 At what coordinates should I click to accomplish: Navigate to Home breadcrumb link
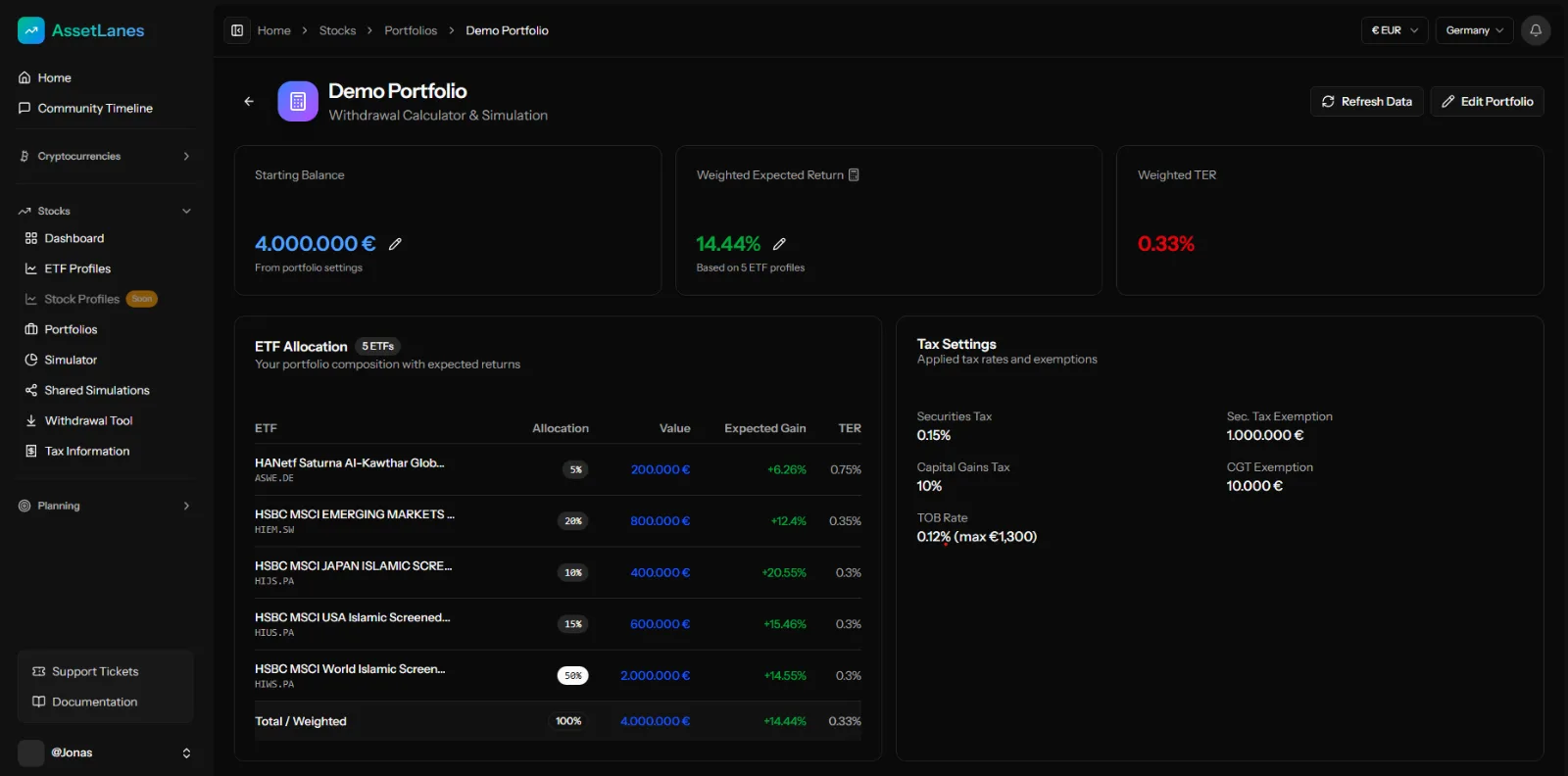pos(273,30)
